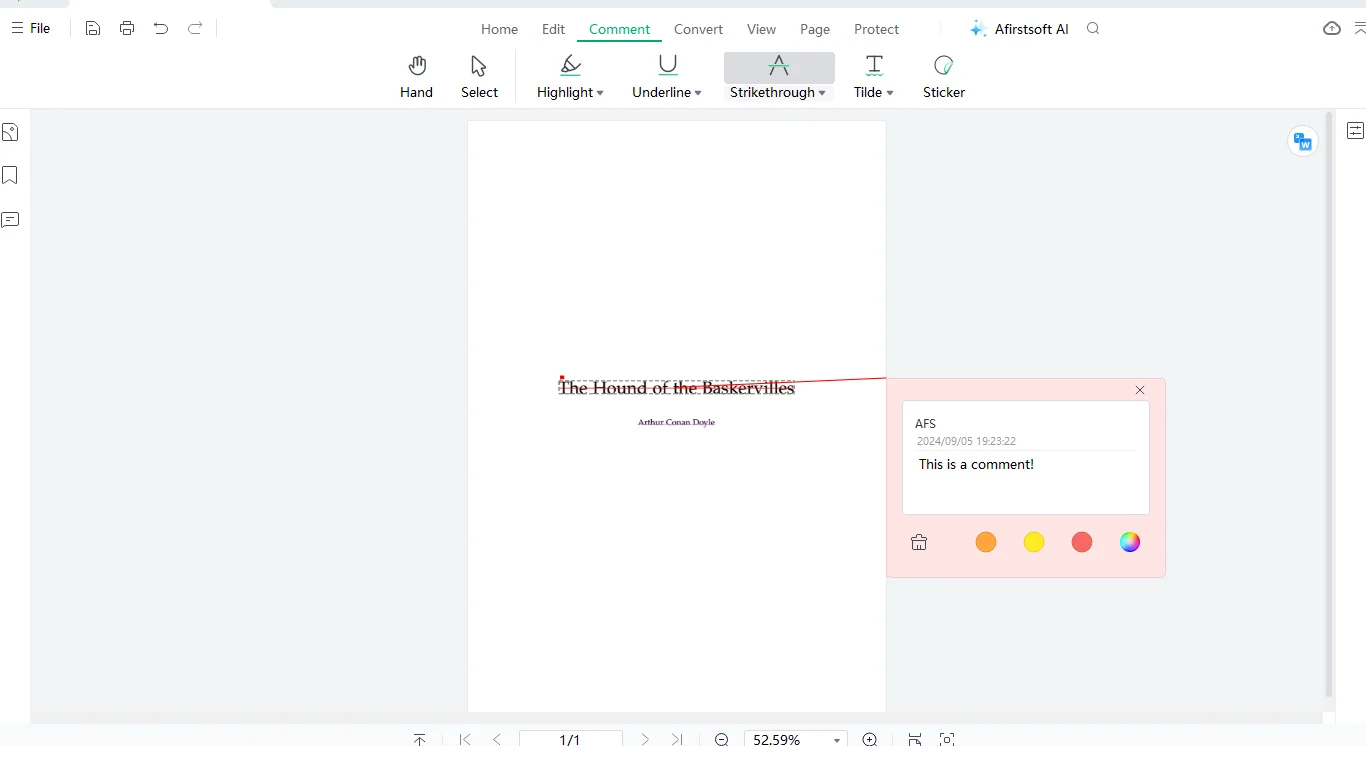The image size is (1366, 758).
Task: Click the scroll-to-top icon
Action: pyautogui.click(x=419, y=740)
